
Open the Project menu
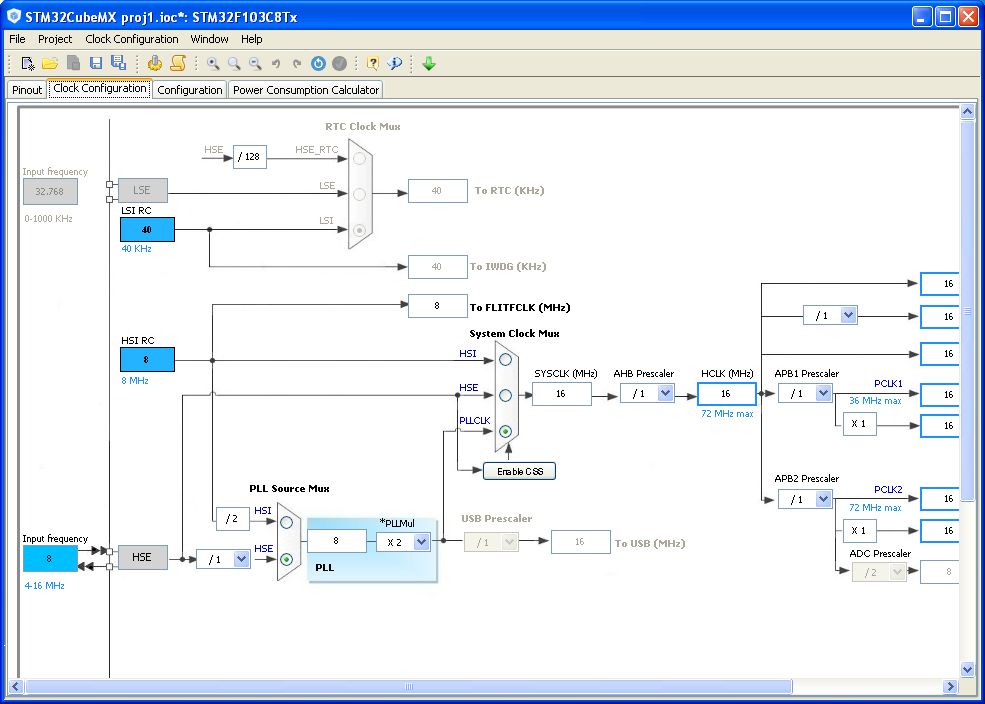click(55, 39)
